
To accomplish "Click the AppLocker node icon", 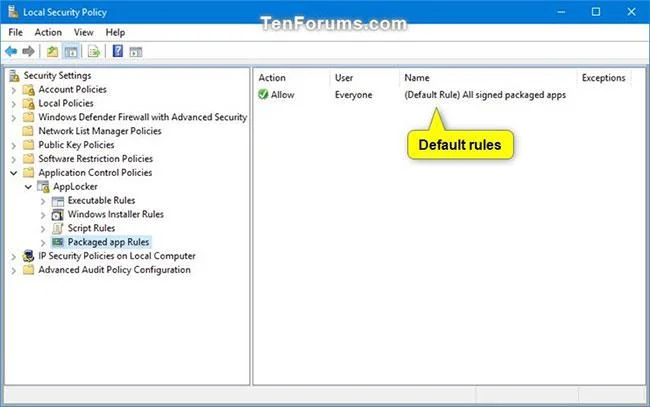I will pyautogui.click(x=44, y=187).
